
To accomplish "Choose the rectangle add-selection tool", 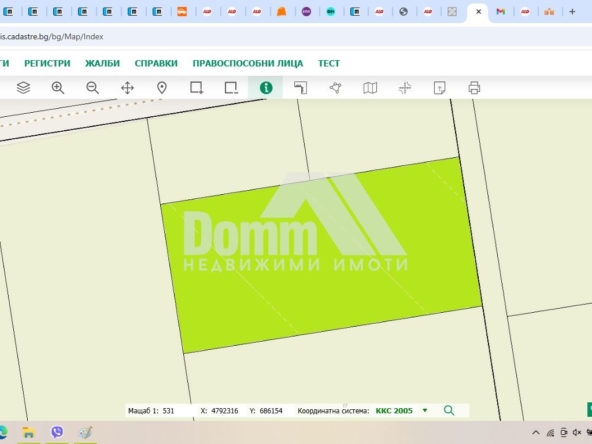I will coord(197,88).
